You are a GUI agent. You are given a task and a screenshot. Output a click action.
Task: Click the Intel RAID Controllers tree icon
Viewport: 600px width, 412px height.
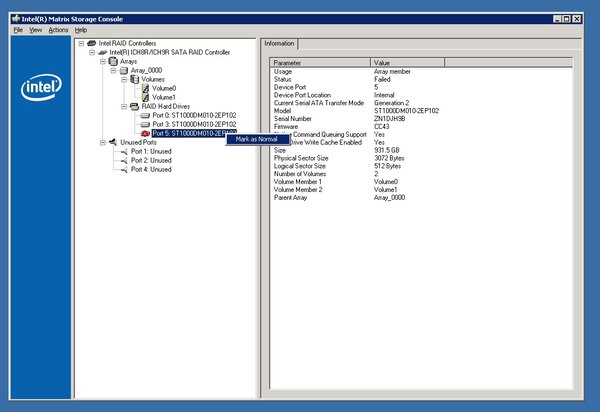click(x=92, y=43)
